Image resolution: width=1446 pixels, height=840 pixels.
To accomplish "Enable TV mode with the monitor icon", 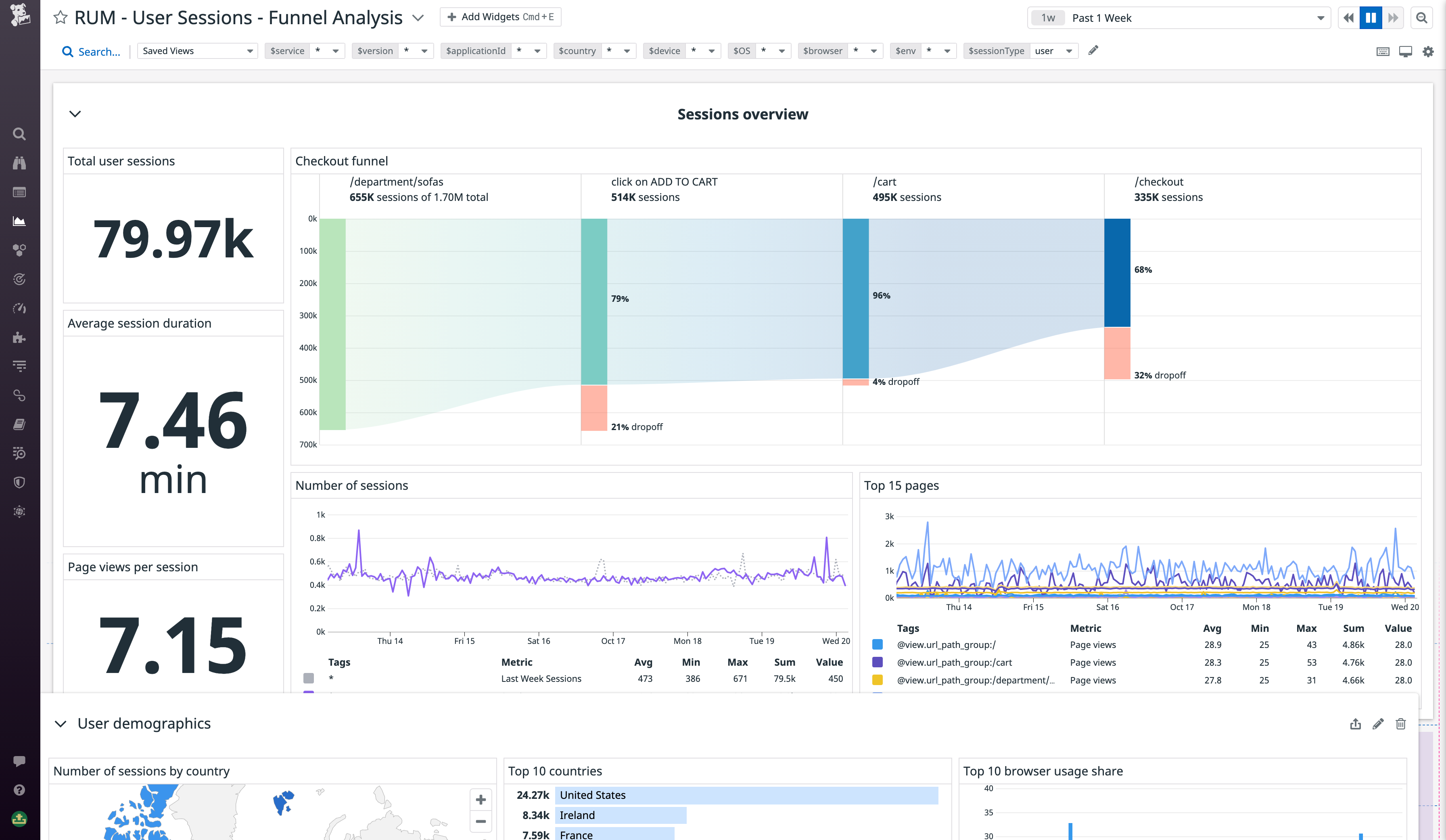I will (1406, 51).
